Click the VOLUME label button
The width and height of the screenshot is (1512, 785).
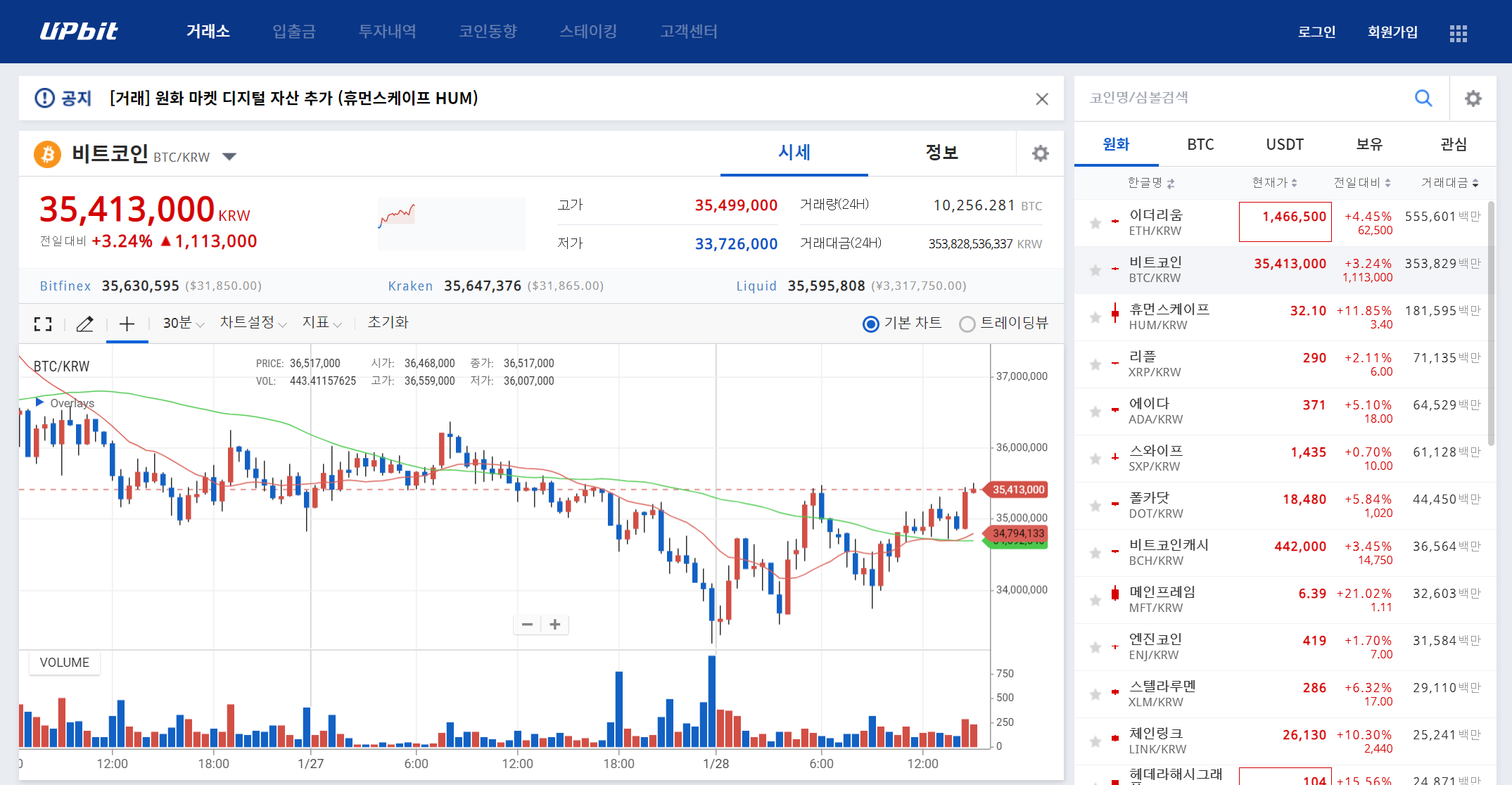65,663
